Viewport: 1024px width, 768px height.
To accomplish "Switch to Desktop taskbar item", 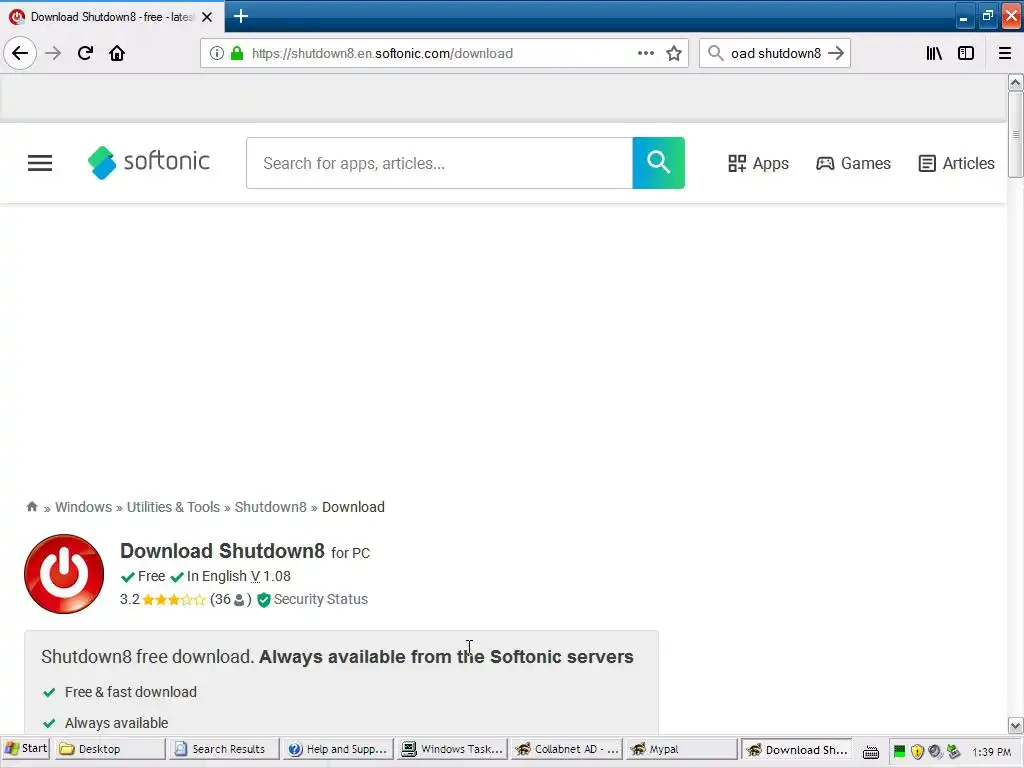I will click(x=110, y=749).
